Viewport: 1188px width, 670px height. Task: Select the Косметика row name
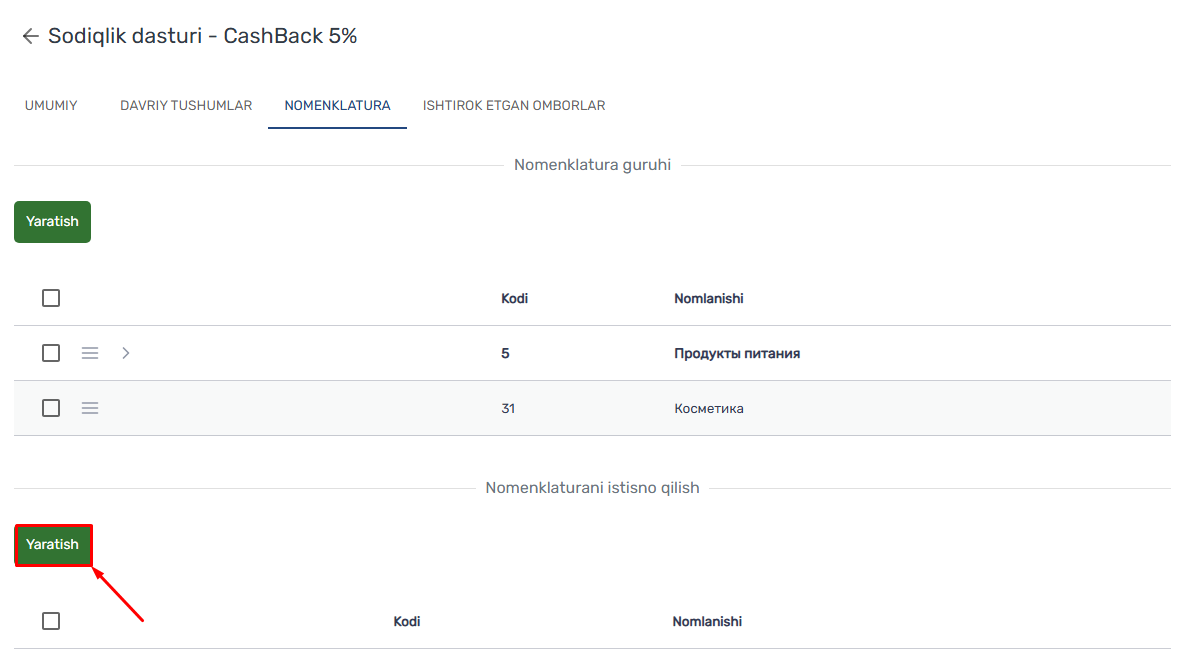tap(708, 409)
